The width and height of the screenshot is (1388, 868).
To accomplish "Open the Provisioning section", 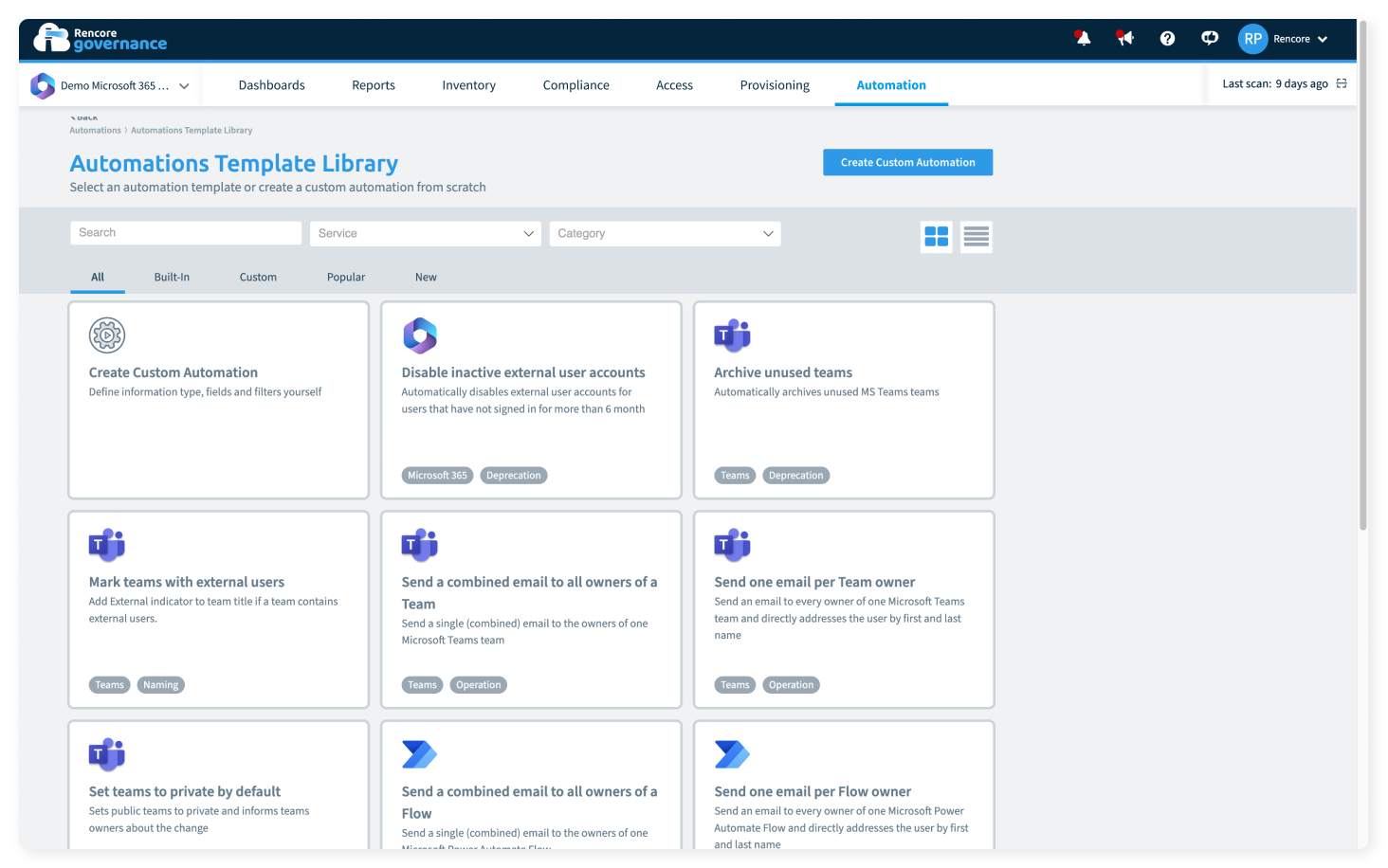I will [775, 85].
